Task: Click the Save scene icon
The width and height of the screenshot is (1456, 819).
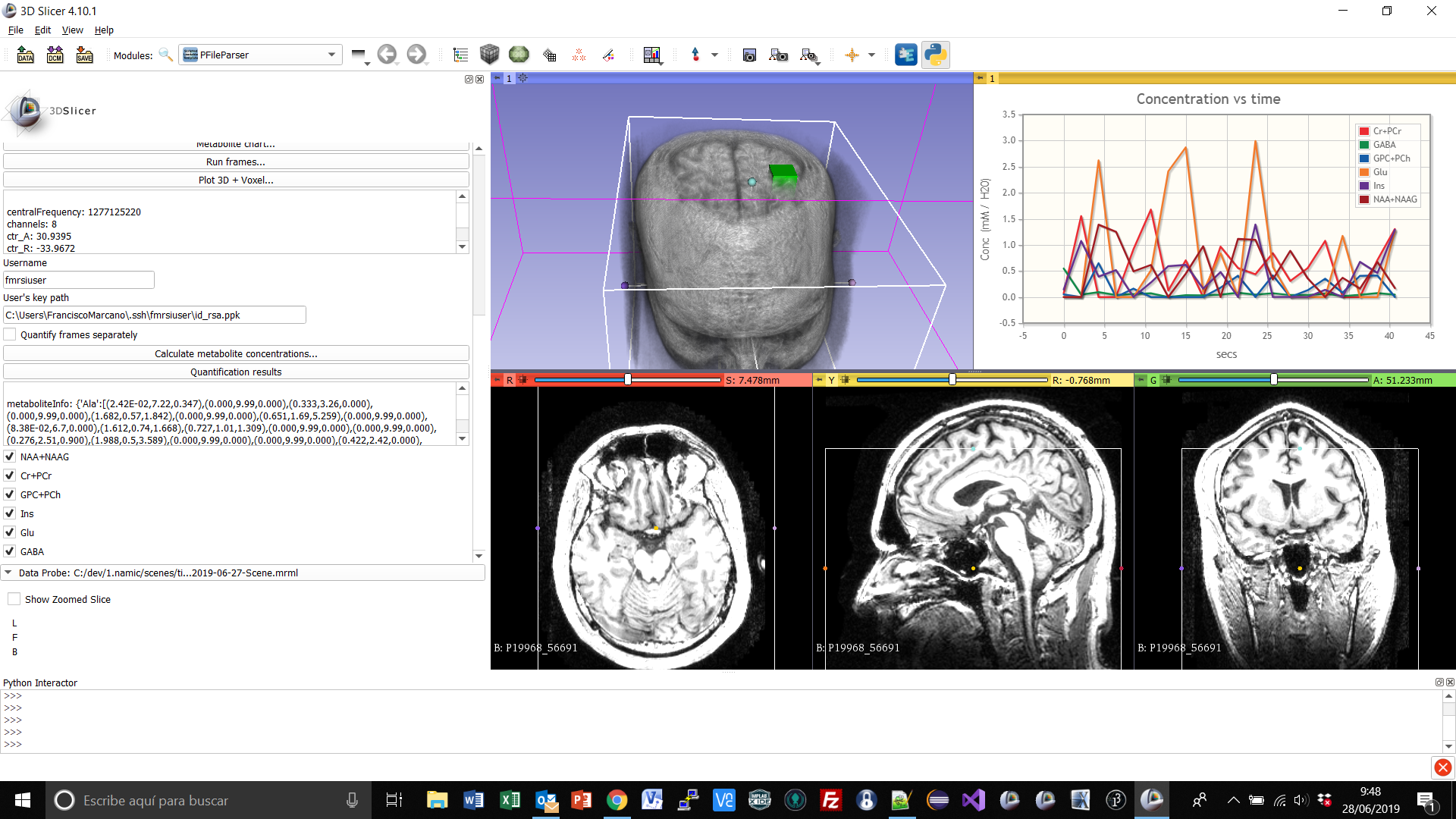Action: [x=84, y=55]
